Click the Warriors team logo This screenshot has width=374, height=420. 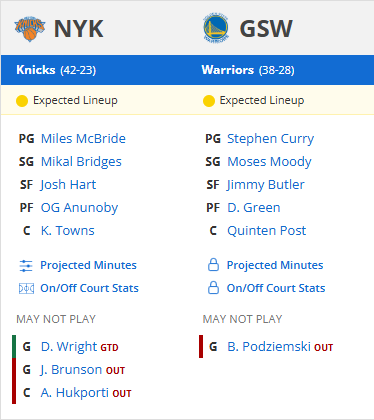[x=216, y=29]
